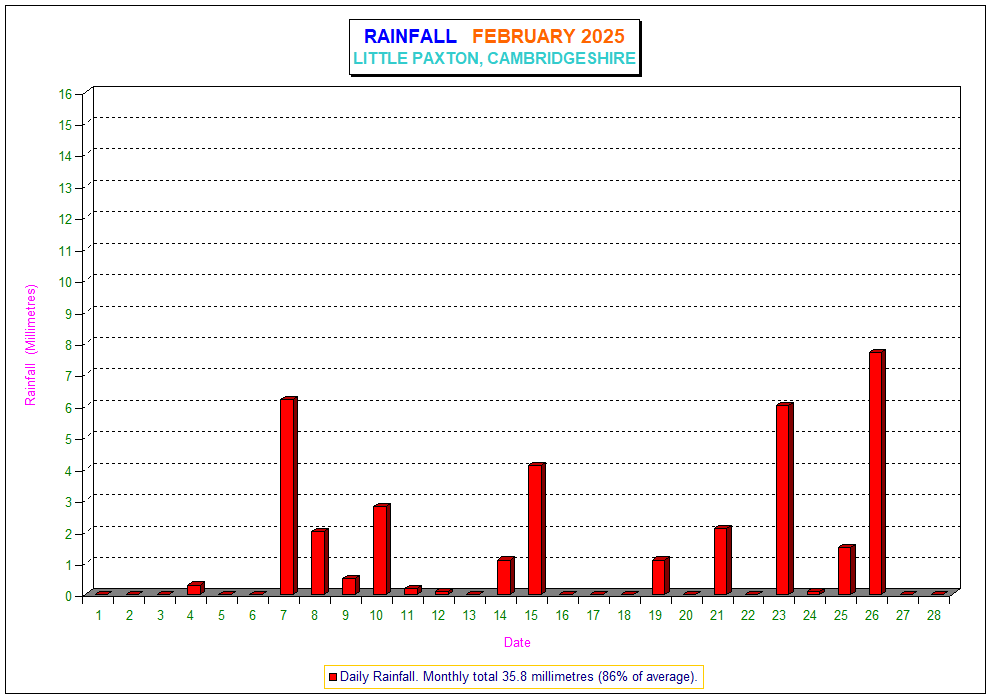The height and width of the screenshot is (698, 991).
Task: Select the rainfall bar for date 19
Action: click(660, 576)
